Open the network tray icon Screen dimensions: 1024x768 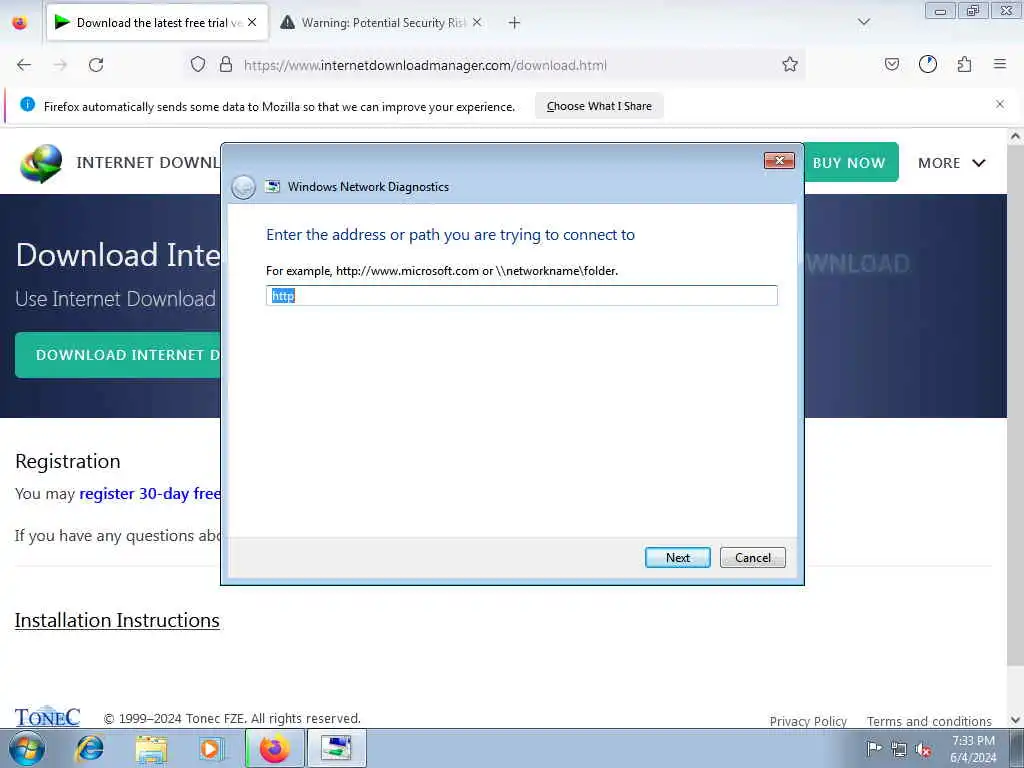pyautogui.click(x=899, y=749)
